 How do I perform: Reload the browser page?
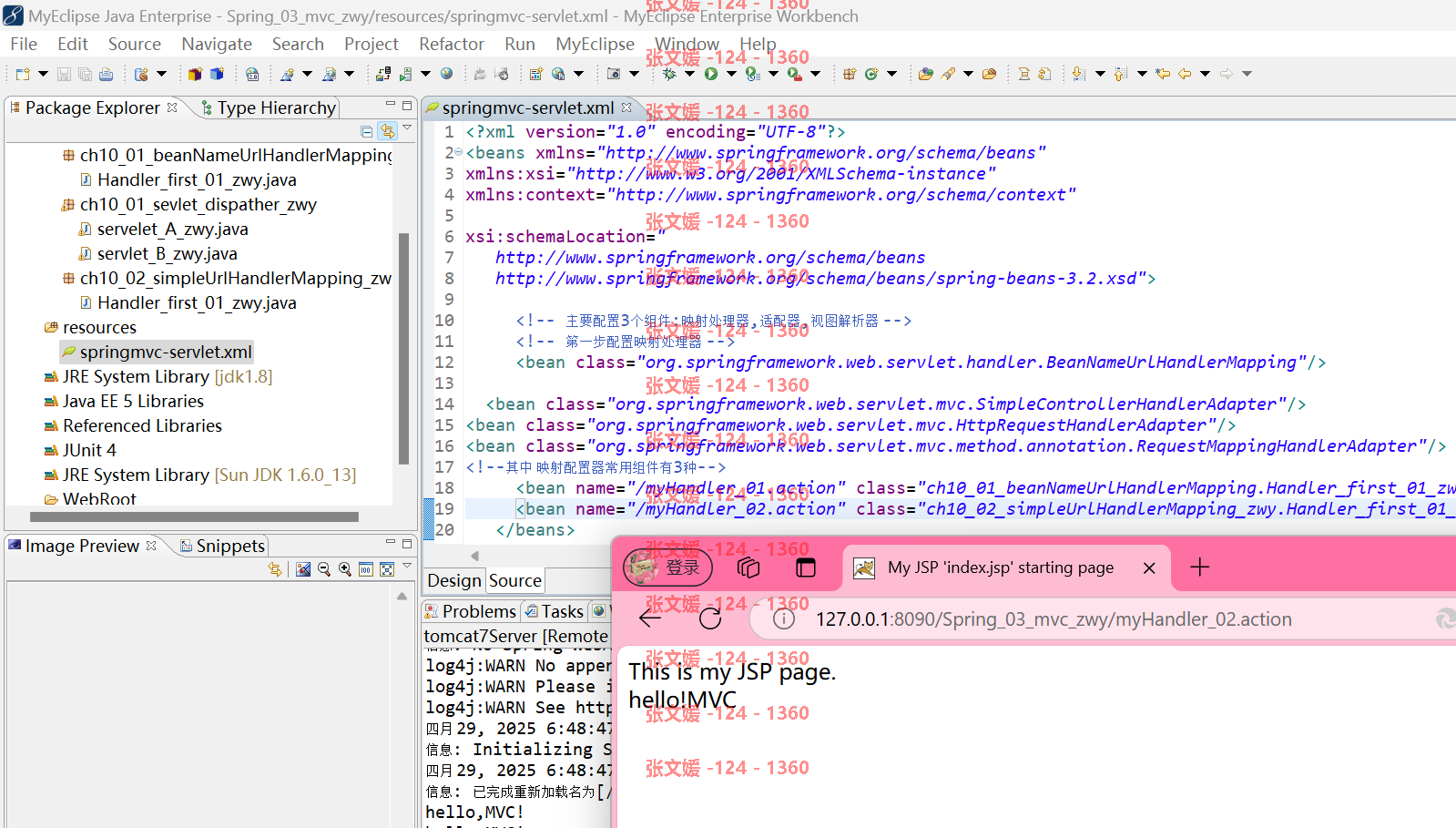[x=710, y=619]
